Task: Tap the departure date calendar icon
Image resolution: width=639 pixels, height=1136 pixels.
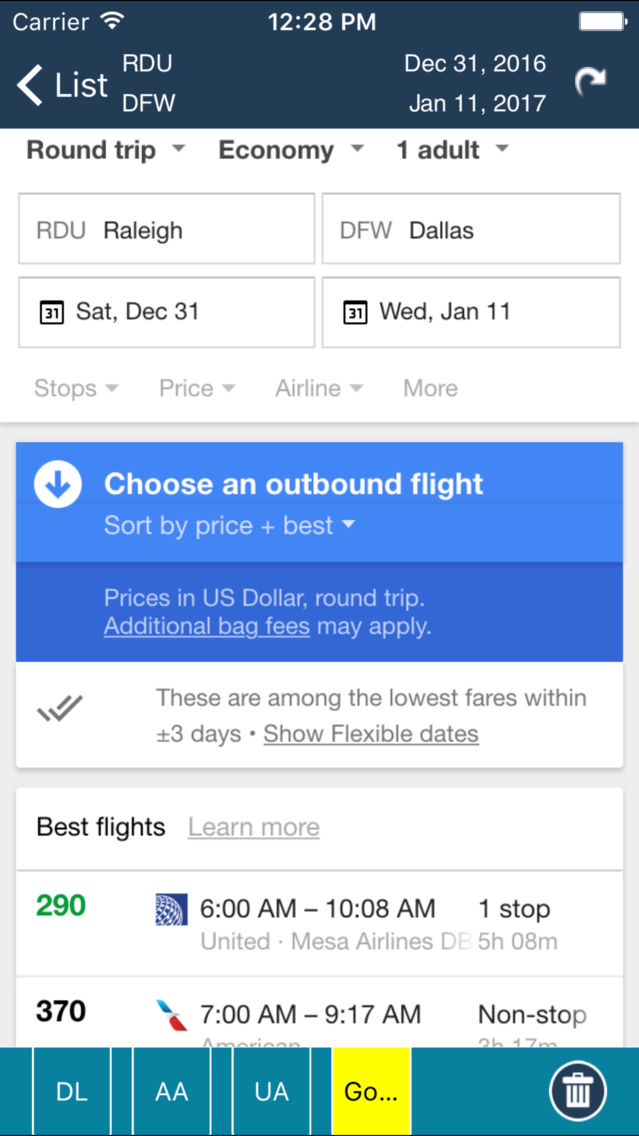Action: [x=52, y=312]
